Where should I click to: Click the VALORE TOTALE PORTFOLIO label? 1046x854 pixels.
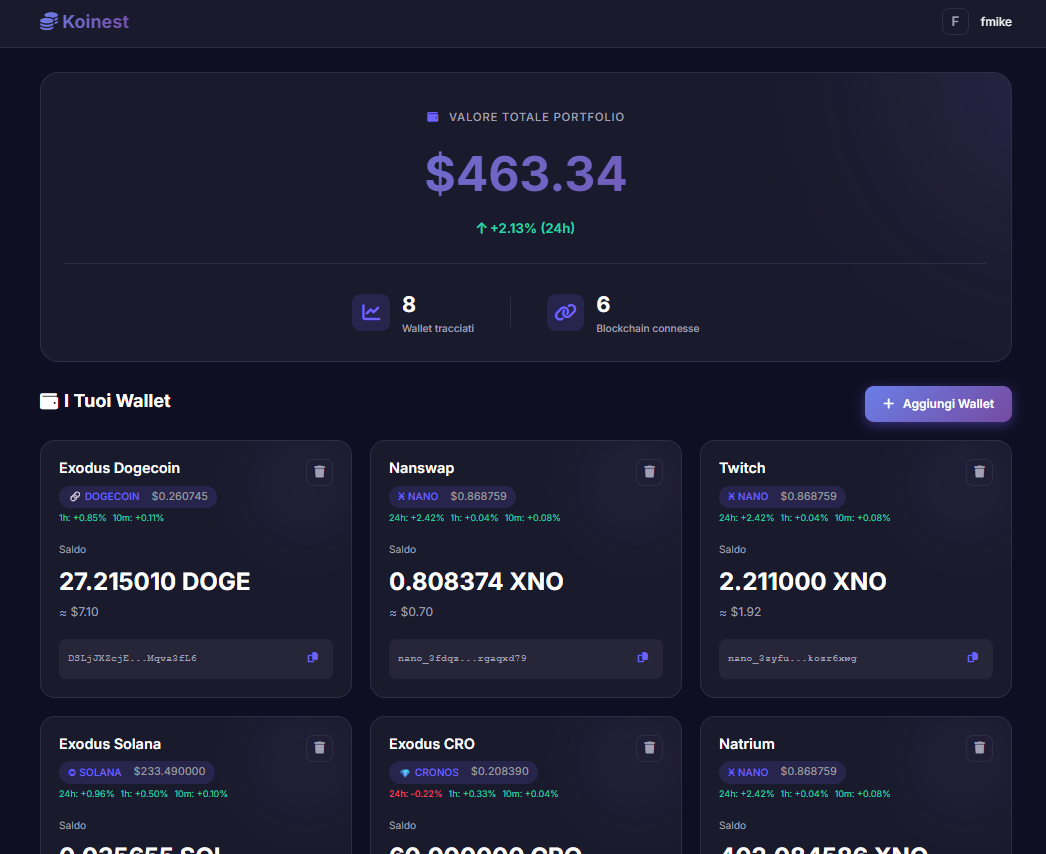coord(536,117)
